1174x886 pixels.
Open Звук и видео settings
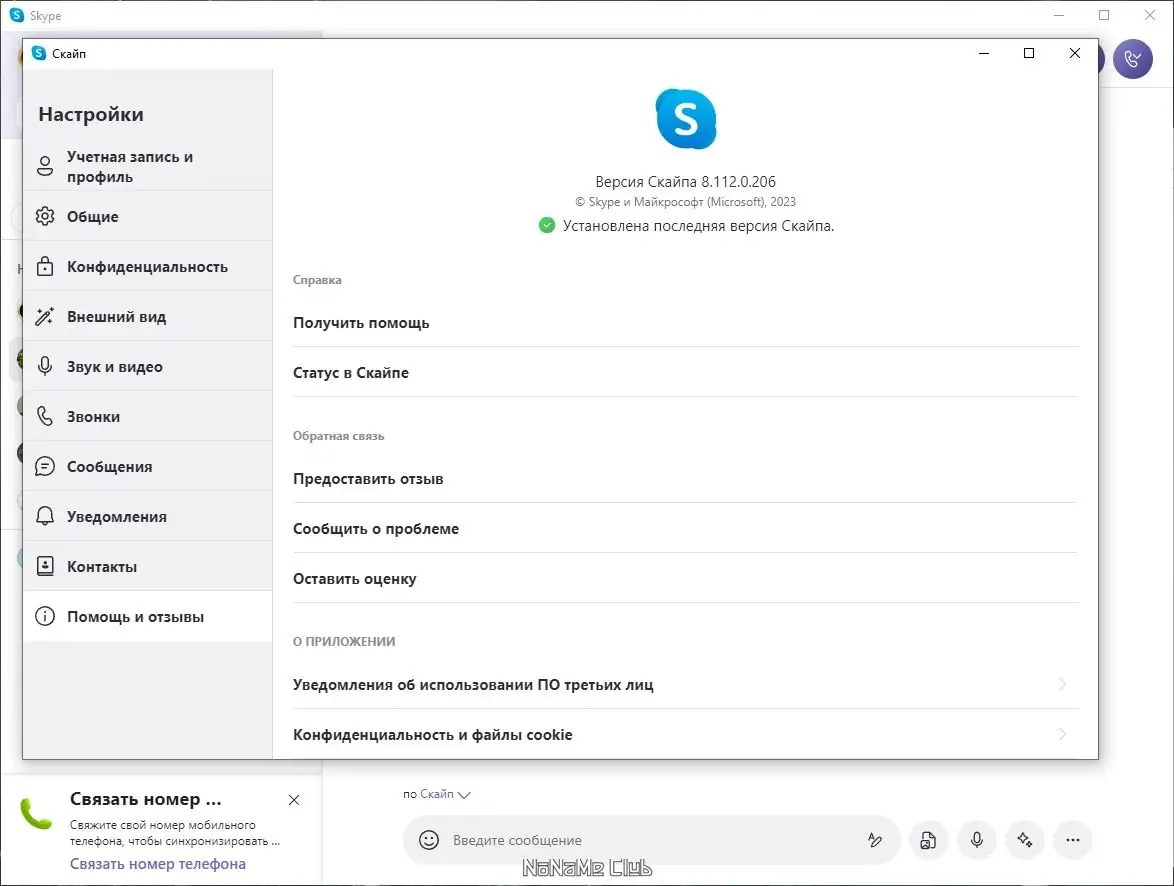[147, 366]
